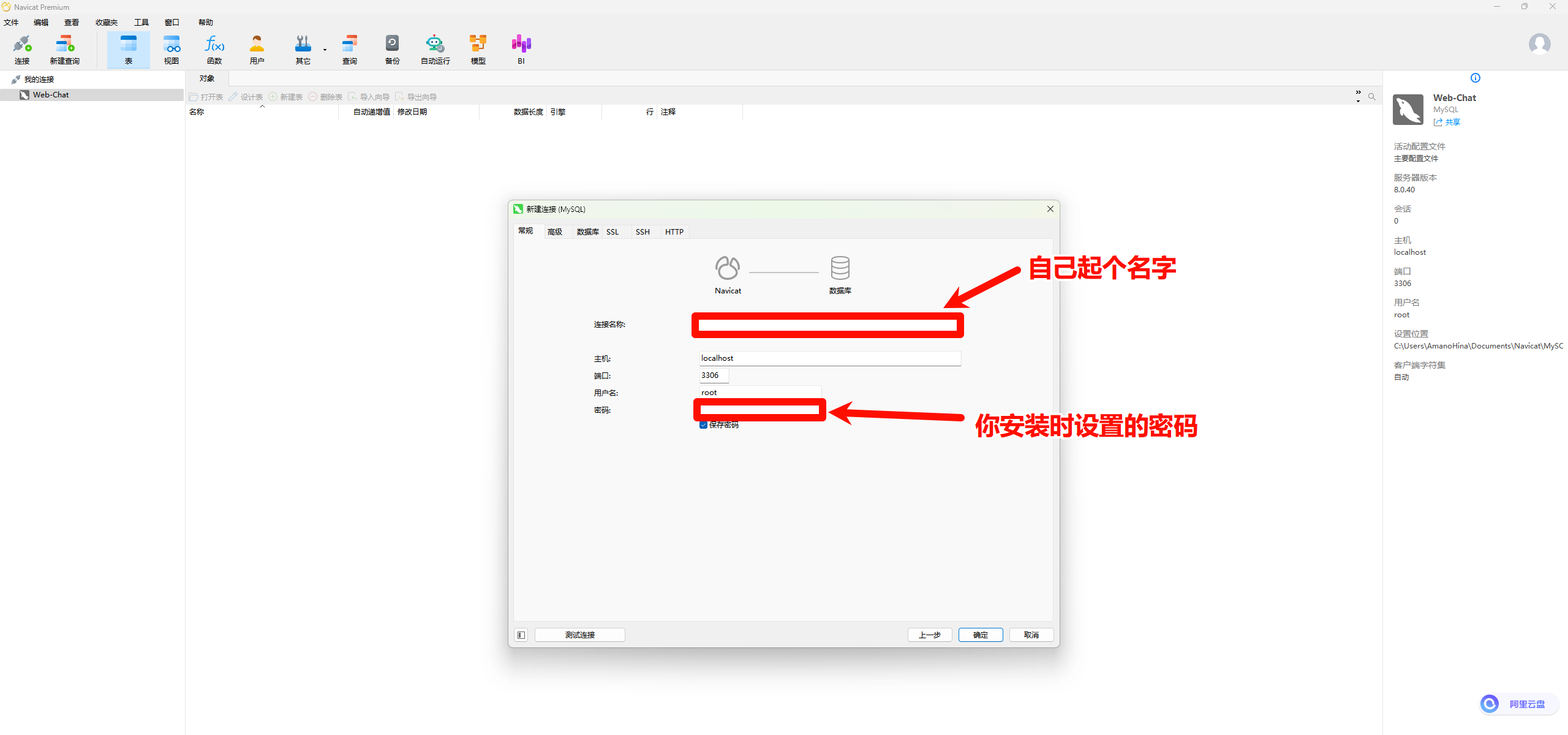Open the 视图 (View) toolbar icon
This screenshot has width=1568, height=735.
pyautogui.click(x=171, y=50)
